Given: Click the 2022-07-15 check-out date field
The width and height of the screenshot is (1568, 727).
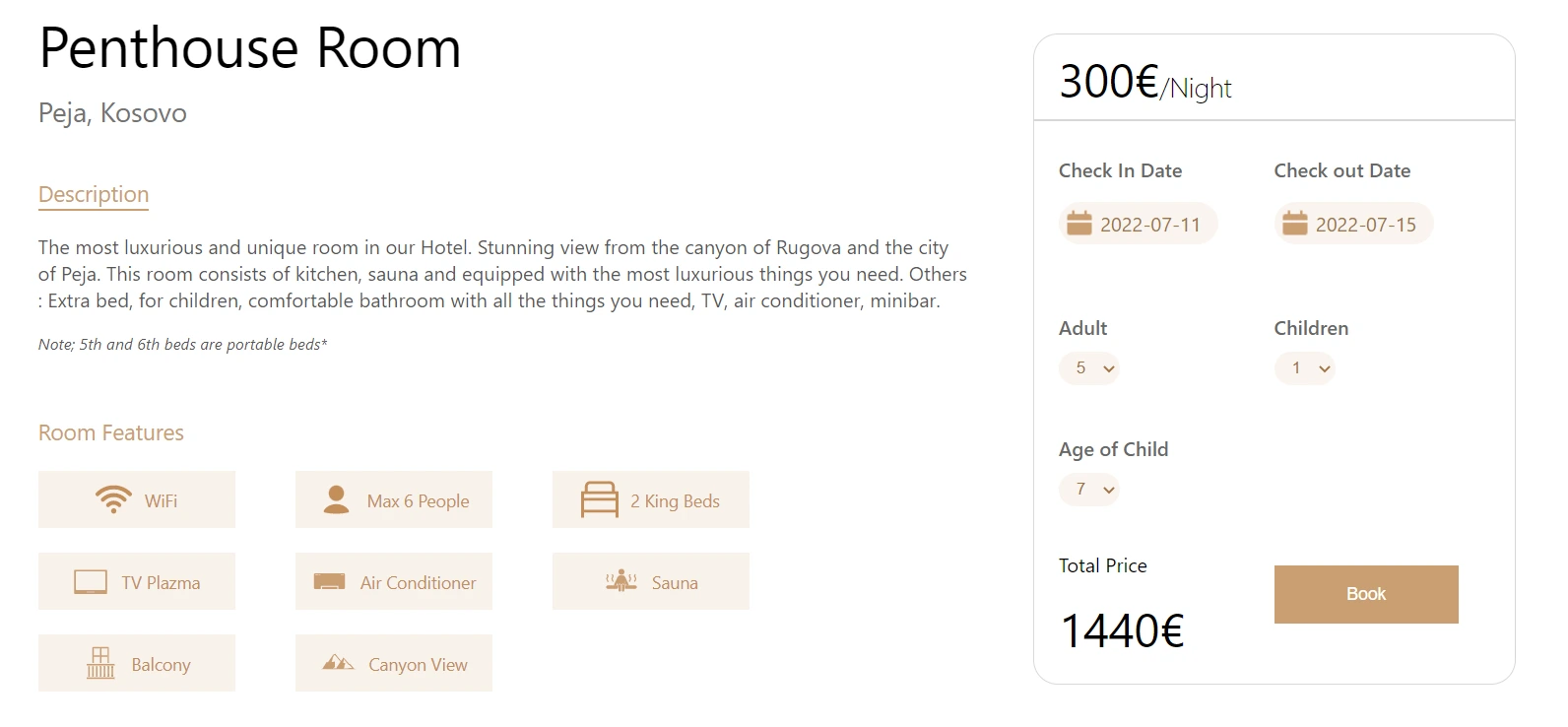Looking at the screenshot, I should tap(1366, 225).
